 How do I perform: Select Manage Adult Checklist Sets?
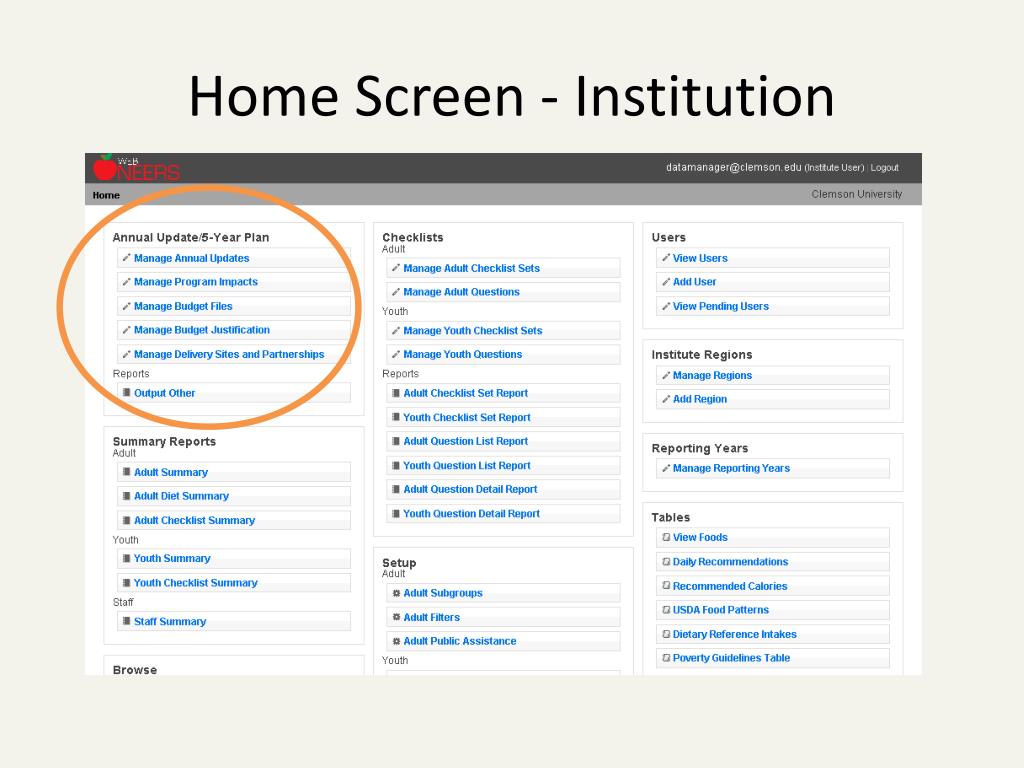pos(472,268)
